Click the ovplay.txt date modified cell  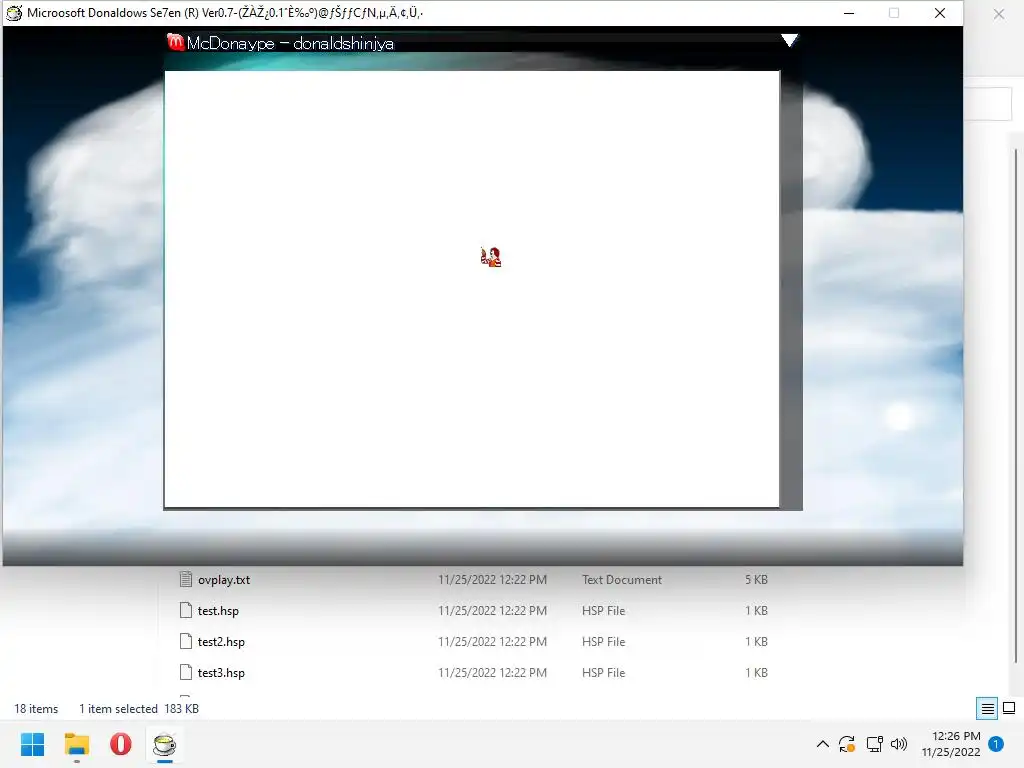(492, 579)
